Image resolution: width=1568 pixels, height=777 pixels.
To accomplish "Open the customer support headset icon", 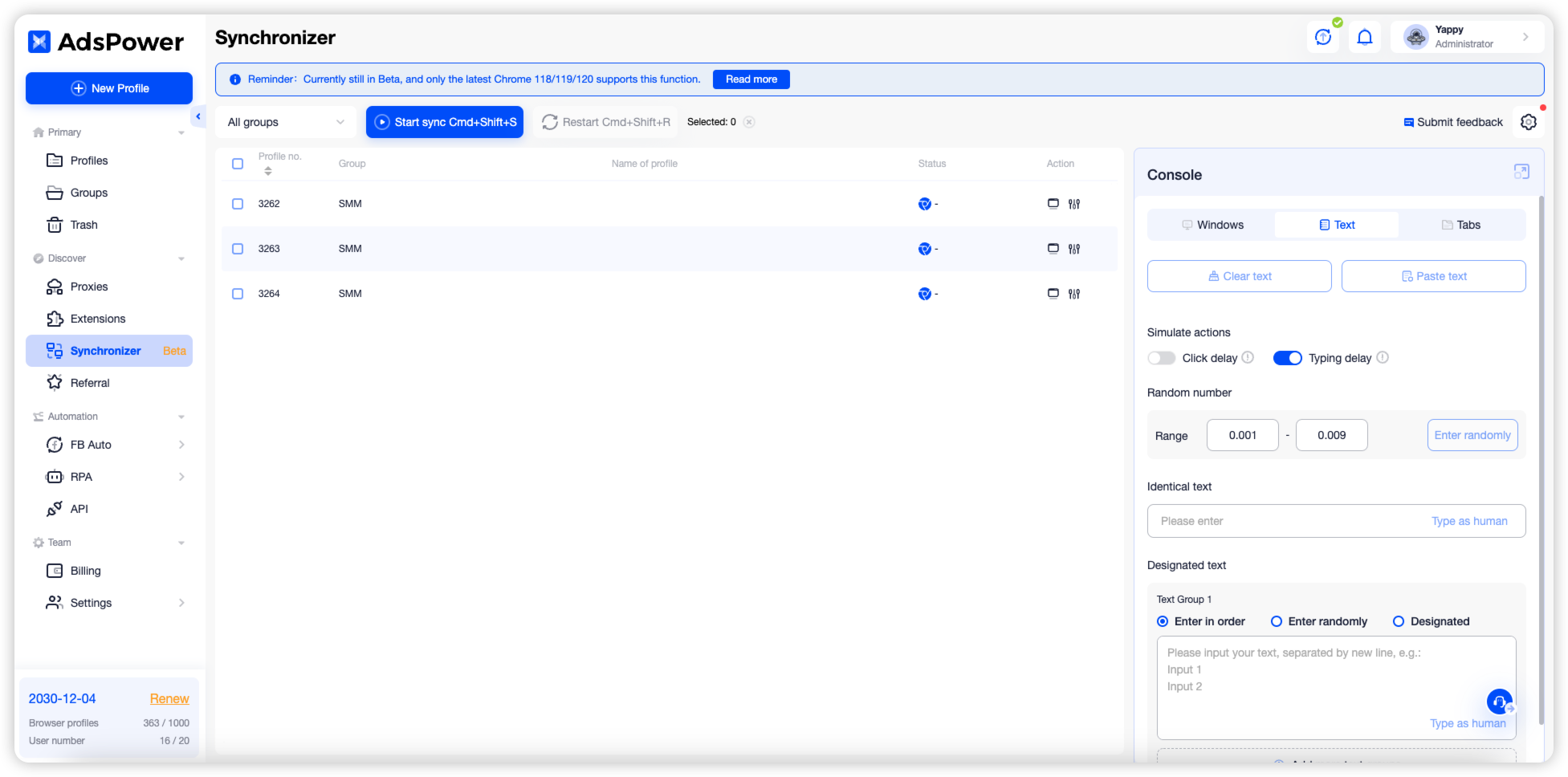I will [x=1500, y=702].
